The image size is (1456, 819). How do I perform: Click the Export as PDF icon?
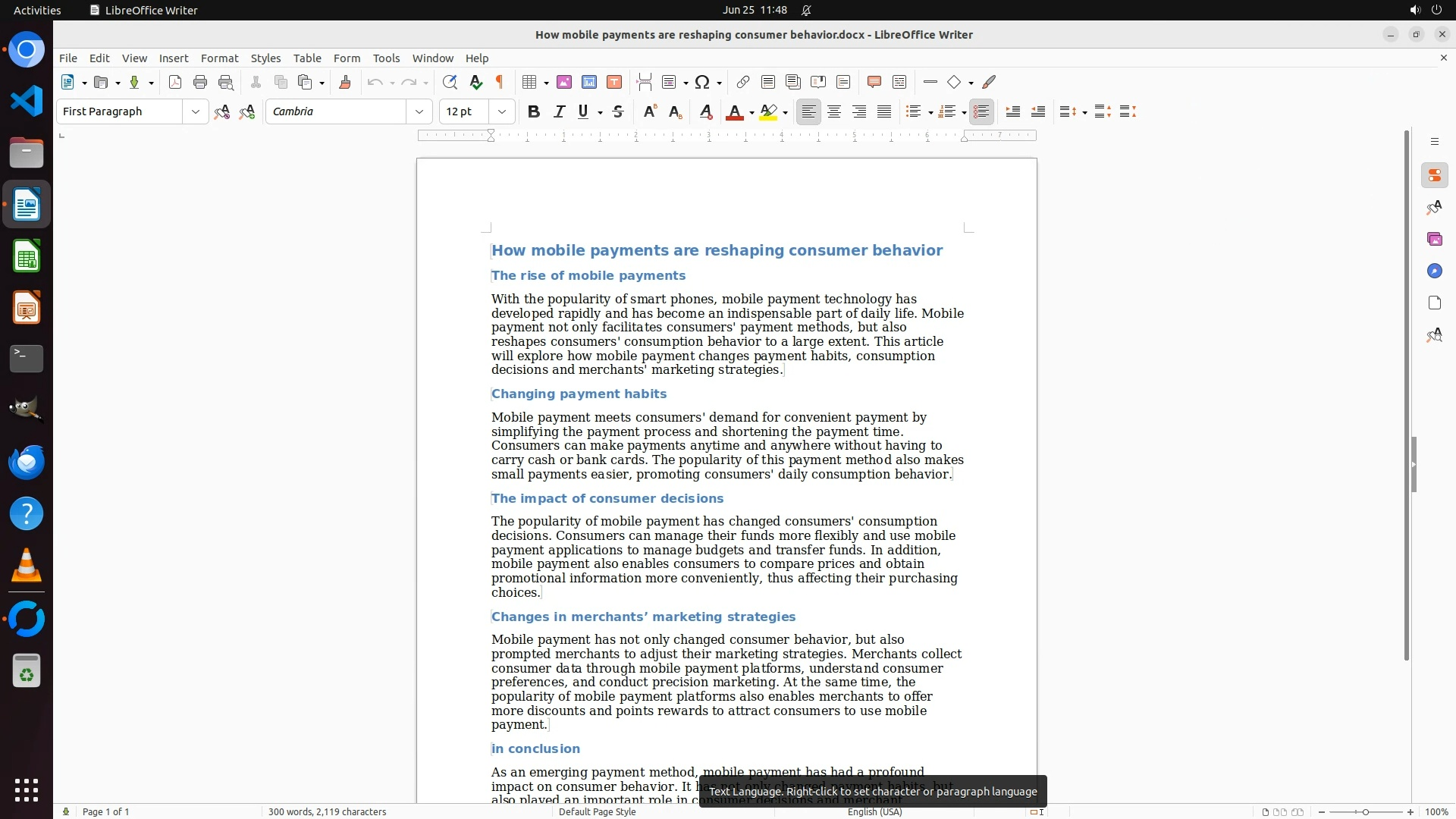pos(175,82)
